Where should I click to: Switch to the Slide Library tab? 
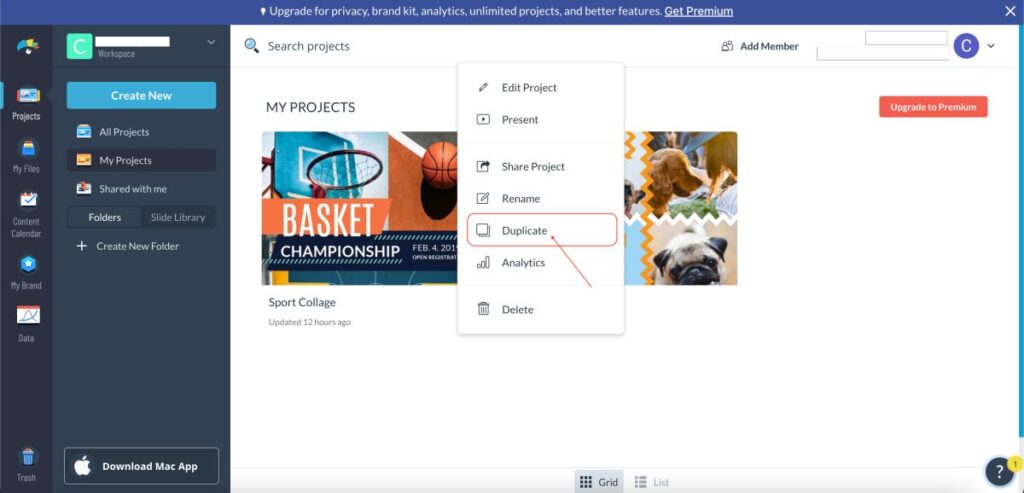[178, 217]
